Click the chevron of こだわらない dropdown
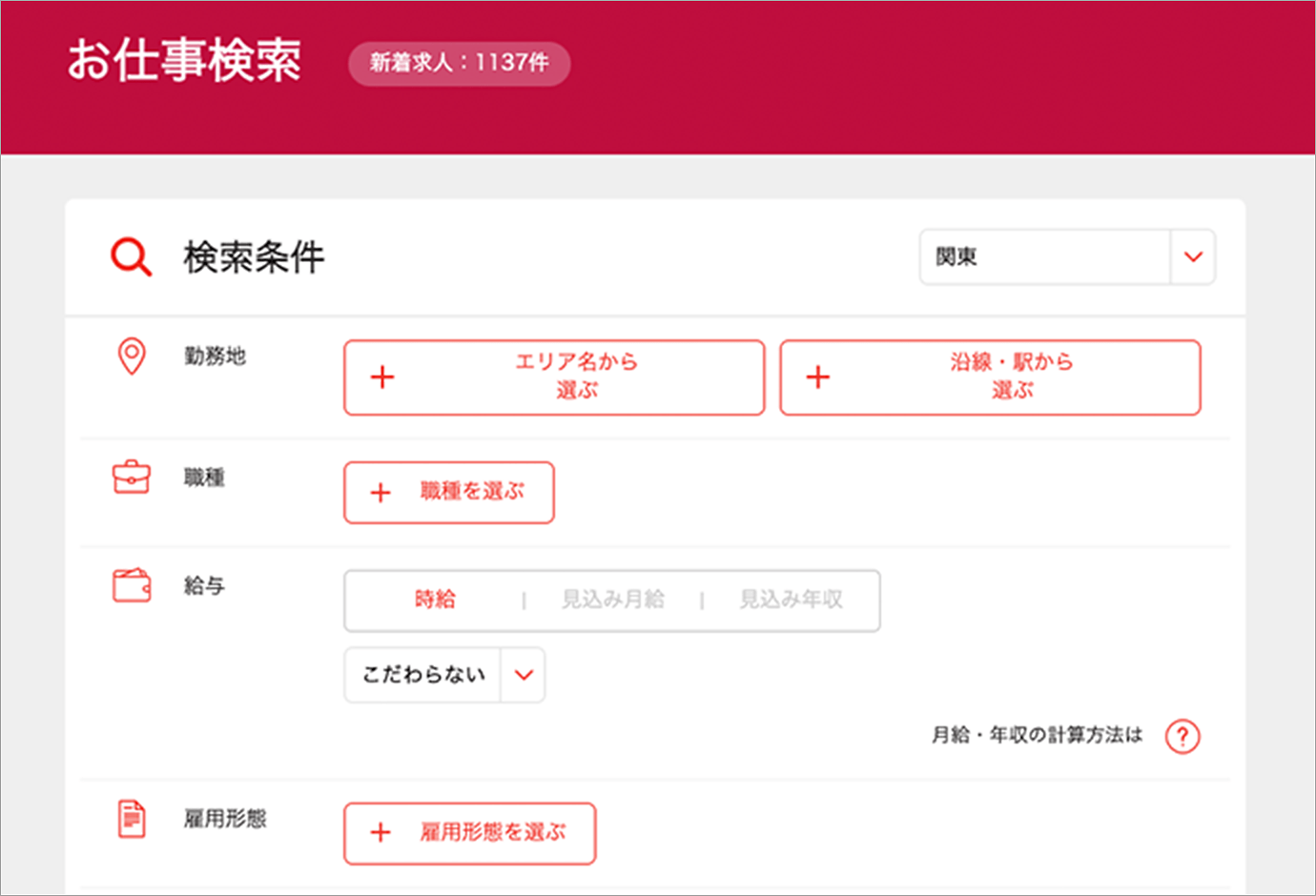This screenshot has width=1316, height=896. coord(524,675)
